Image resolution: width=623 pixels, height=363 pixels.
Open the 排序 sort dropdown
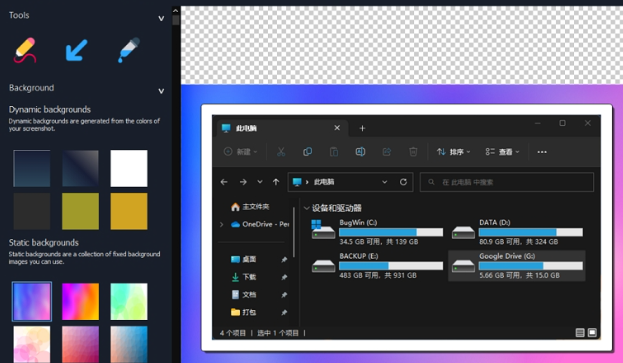tap(453, 152)
